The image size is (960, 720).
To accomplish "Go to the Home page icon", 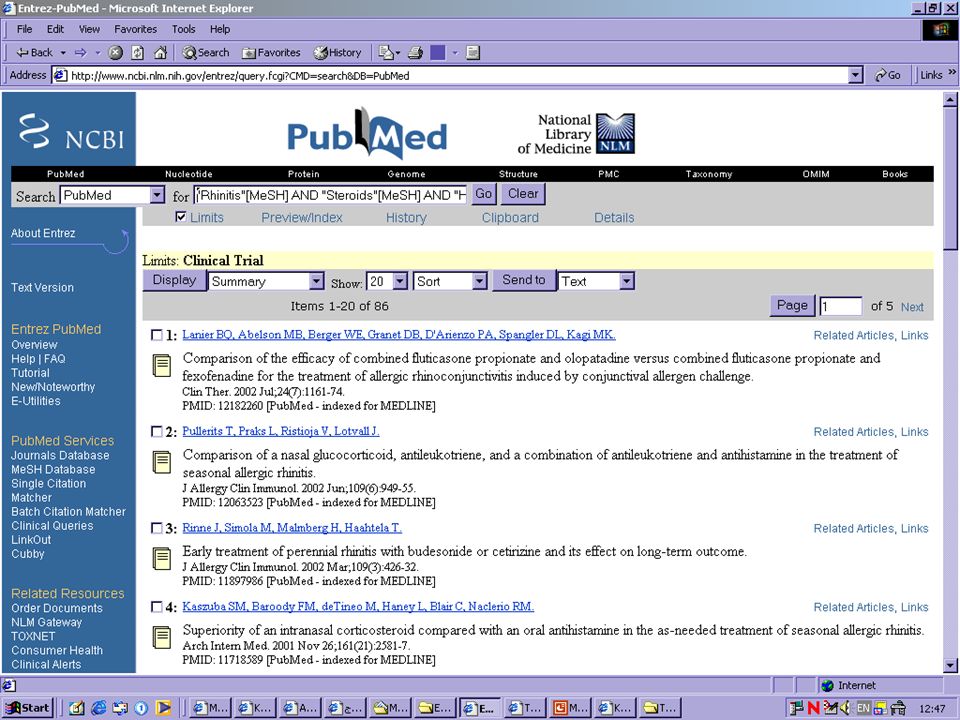I will pyautogui.click(x=160, y=53).
